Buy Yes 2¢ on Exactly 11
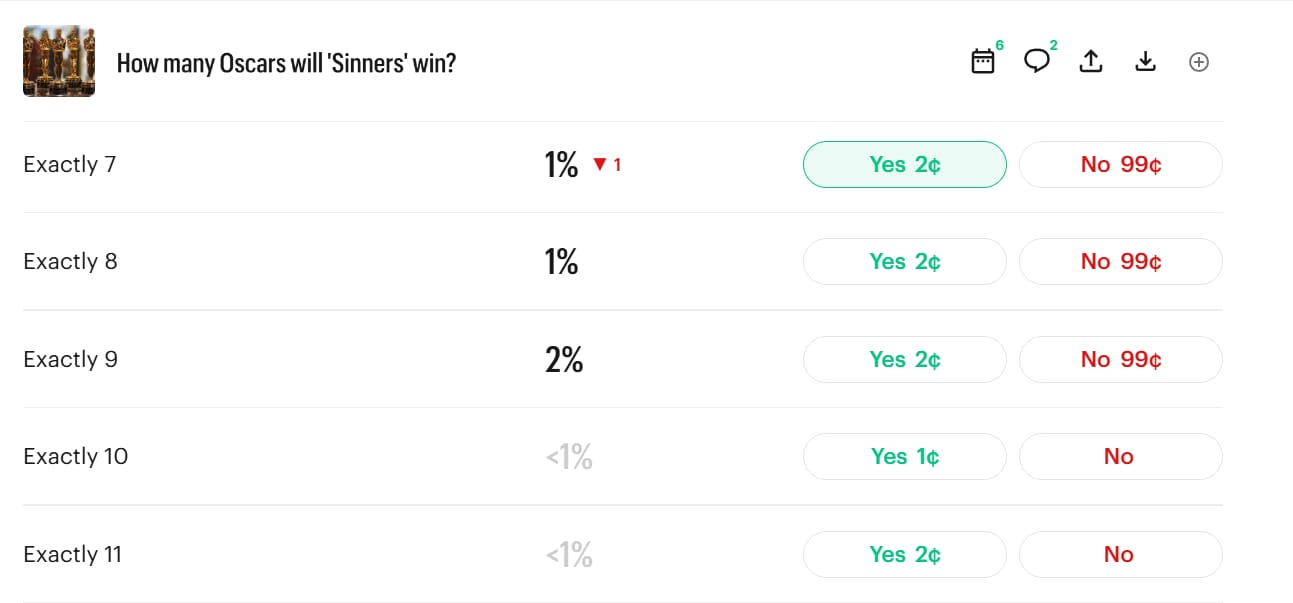The width and height of the screenshot is (1293, 603). coord(904,554)
